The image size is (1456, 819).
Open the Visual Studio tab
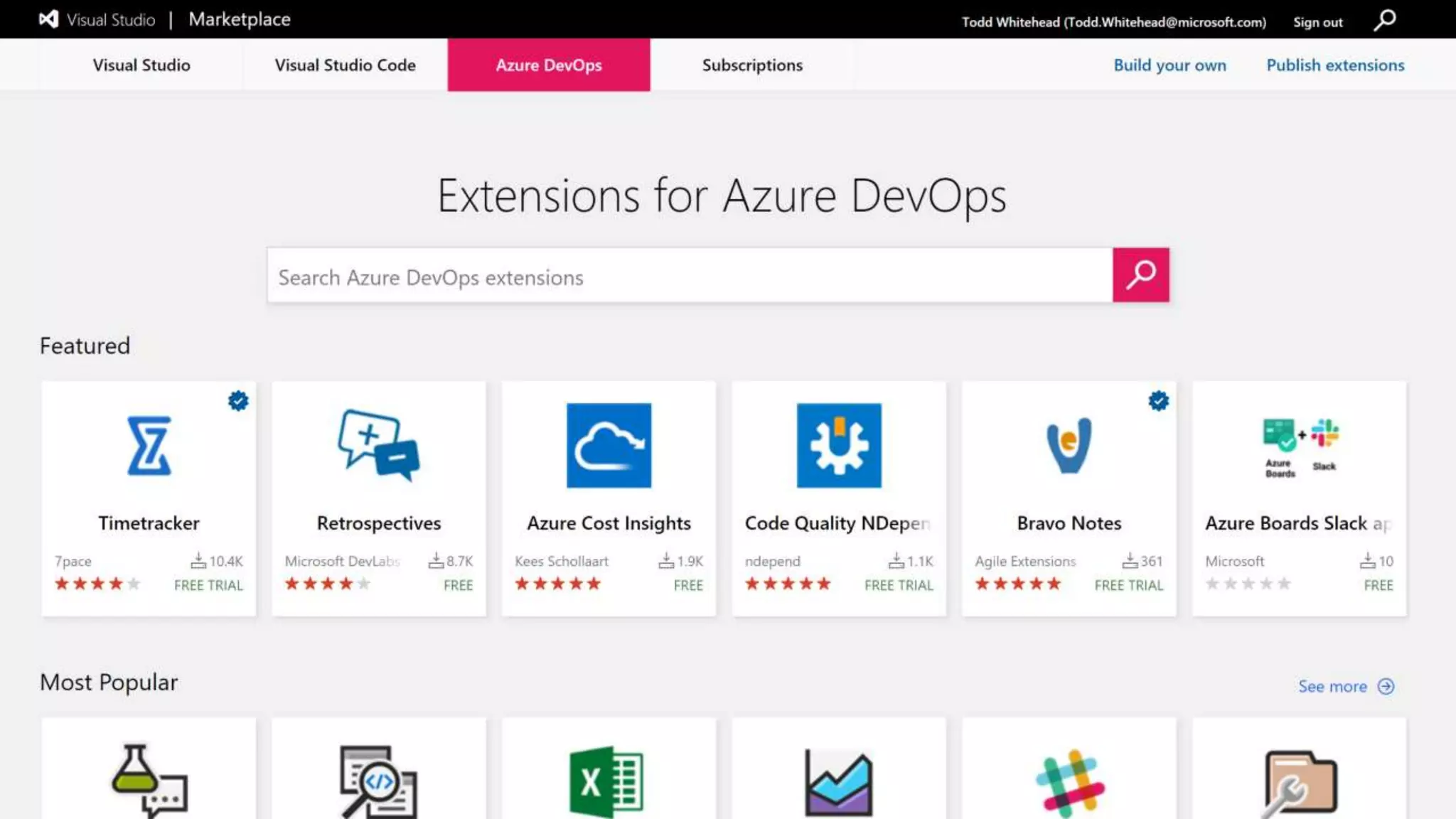click(141, 65)
